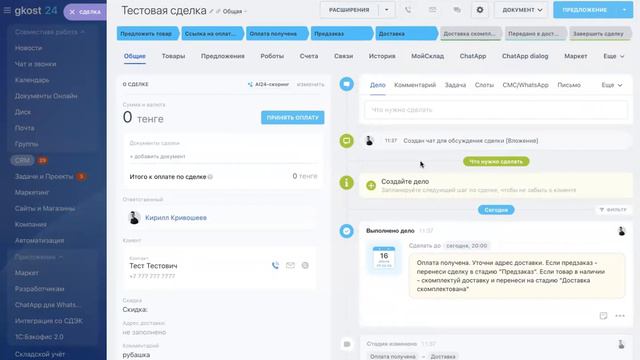Click the note icon on completed activity

click(603, 316)
